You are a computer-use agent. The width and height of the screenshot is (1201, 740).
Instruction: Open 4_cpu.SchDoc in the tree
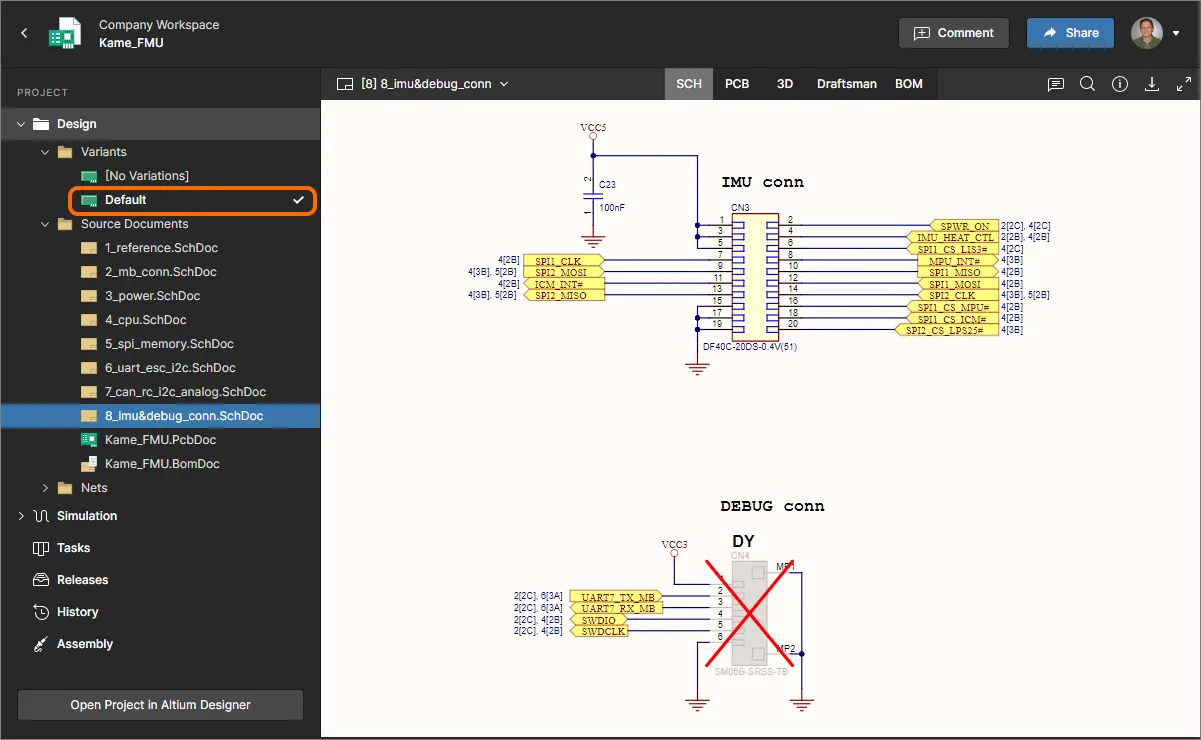point(145,320)
